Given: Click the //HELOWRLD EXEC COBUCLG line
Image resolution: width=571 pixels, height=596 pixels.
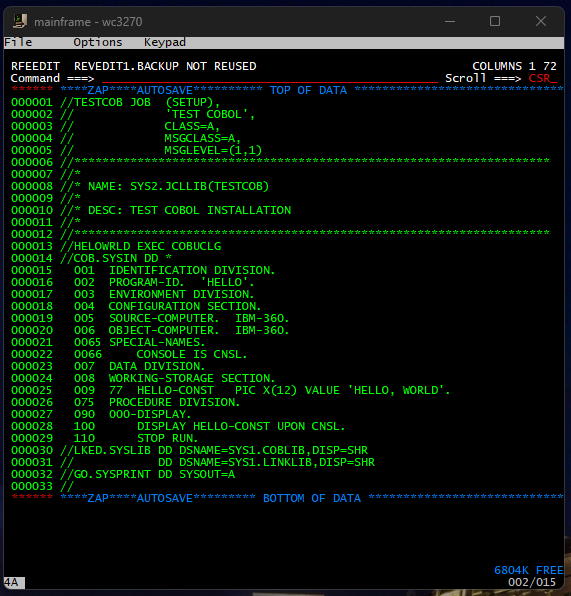Looking at the screenshot, I should point(141,246).
